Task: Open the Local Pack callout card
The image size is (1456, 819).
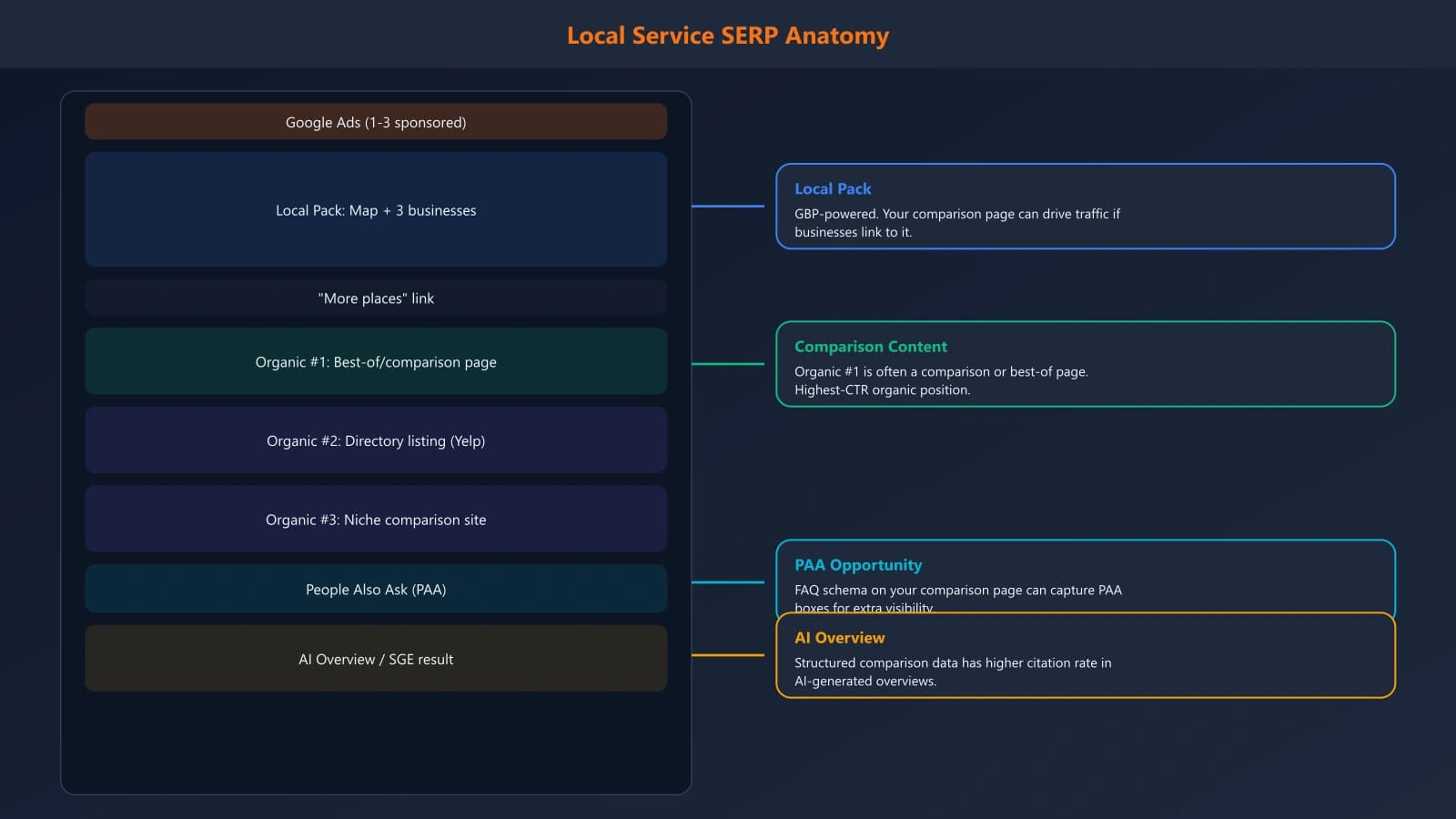Action: [x=1085, y=207]
